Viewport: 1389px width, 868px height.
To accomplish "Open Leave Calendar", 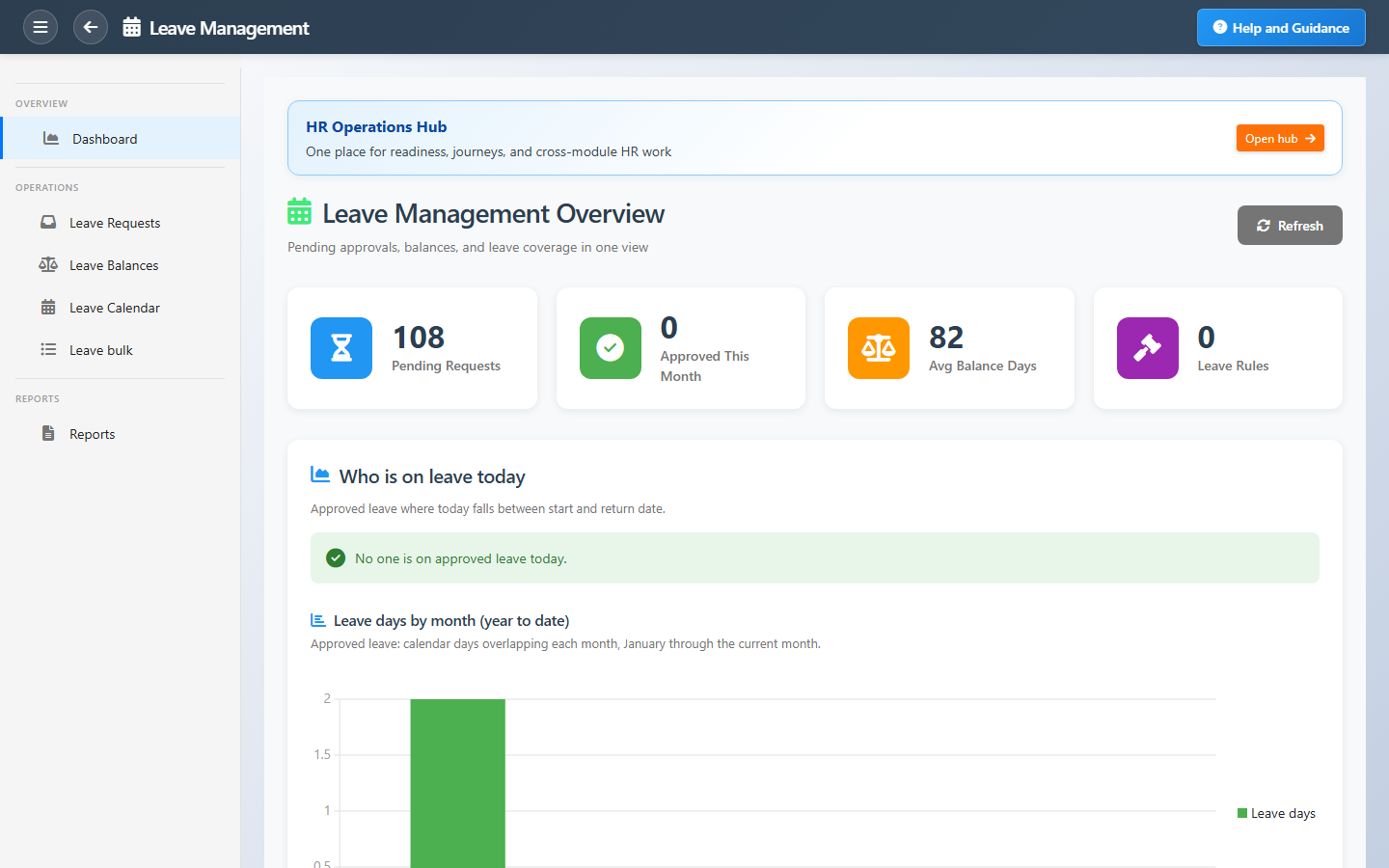I will [x=121, y=308].
